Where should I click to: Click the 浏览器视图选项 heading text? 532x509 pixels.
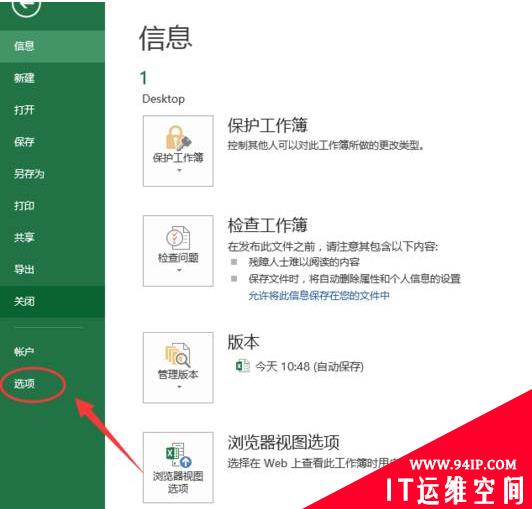283,442
